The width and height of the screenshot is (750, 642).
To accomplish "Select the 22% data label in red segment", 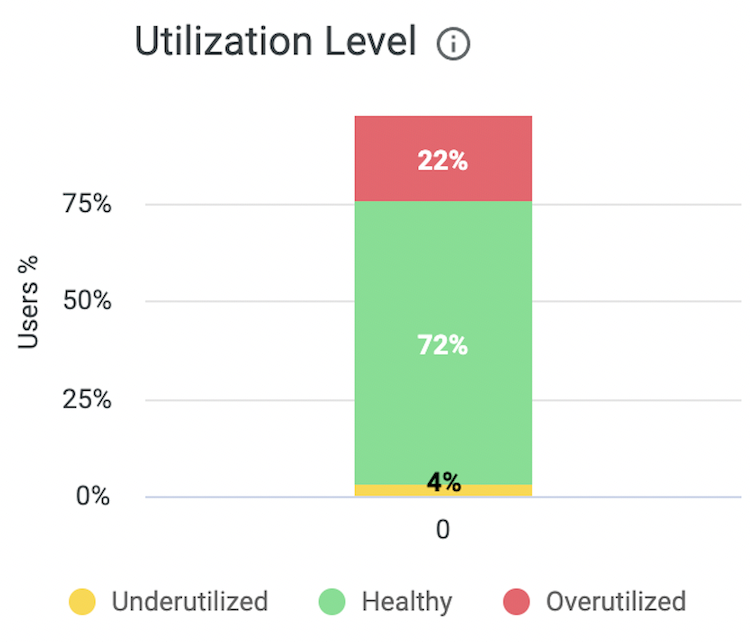I will click(x=443, y=160).
